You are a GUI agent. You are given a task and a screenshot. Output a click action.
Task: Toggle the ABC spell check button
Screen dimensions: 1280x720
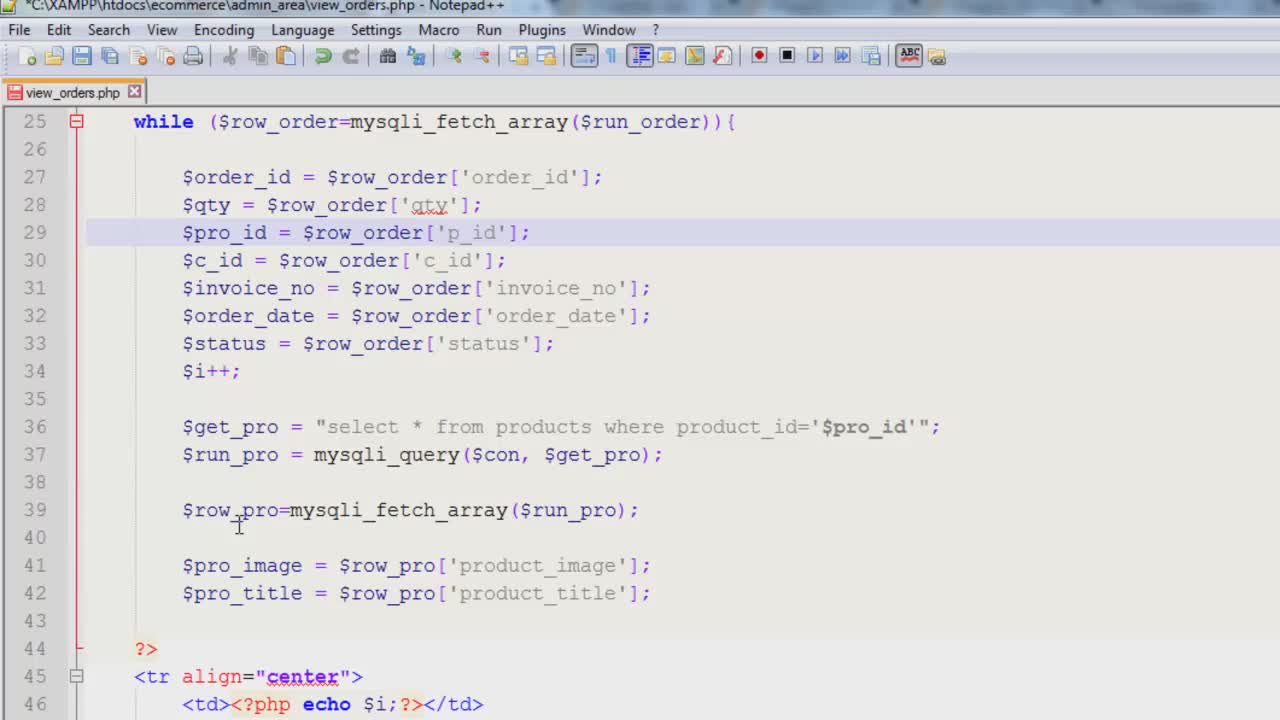909,56
